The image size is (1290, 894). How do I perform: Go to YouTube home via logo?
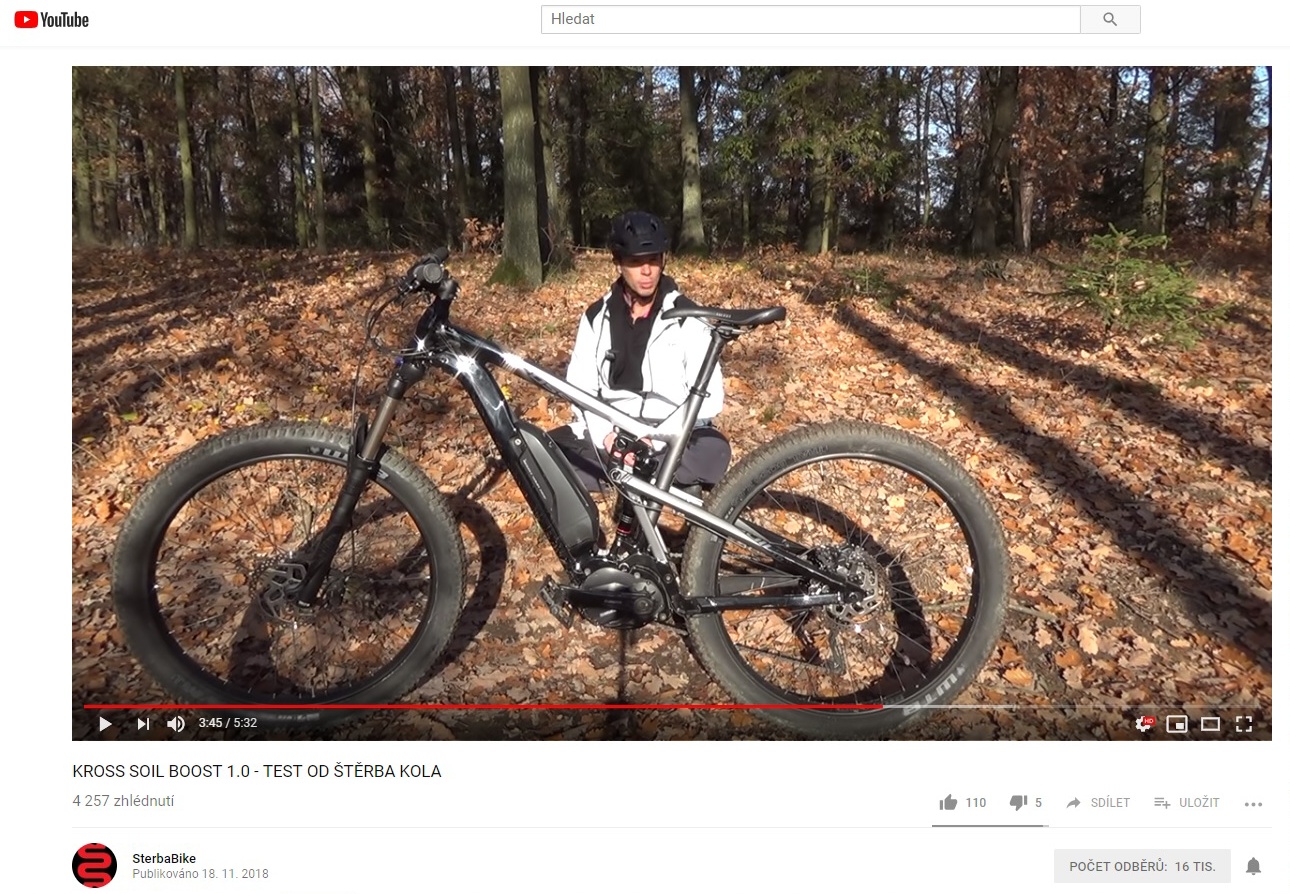[52, 19]
